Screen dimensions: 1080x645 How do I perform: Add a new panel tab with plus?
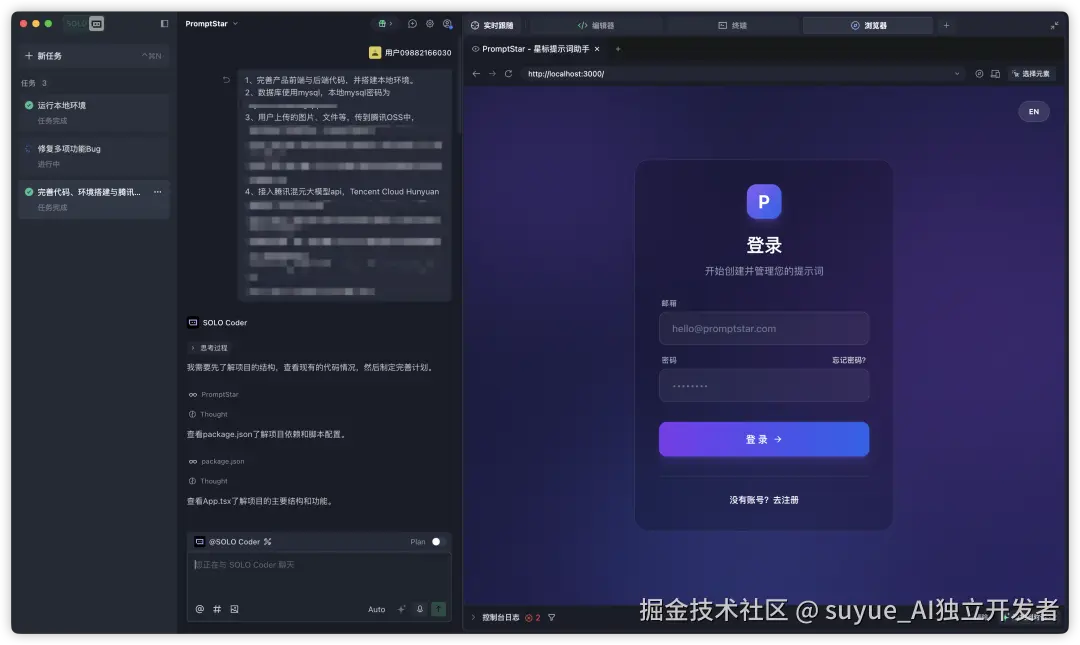tap(946, 25)
